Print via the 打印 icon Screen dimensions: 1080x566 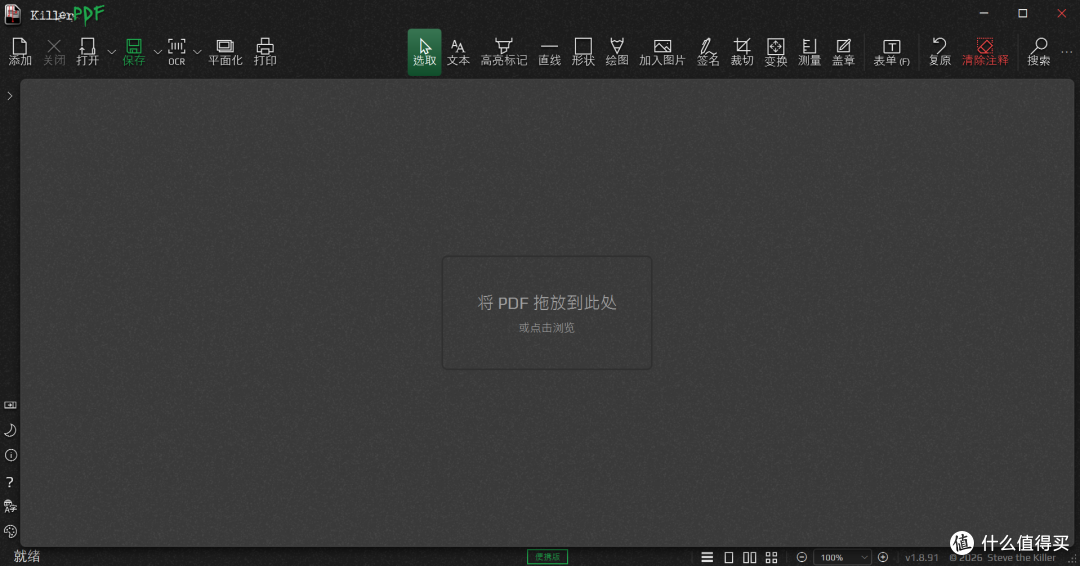(x=265, y=52)
